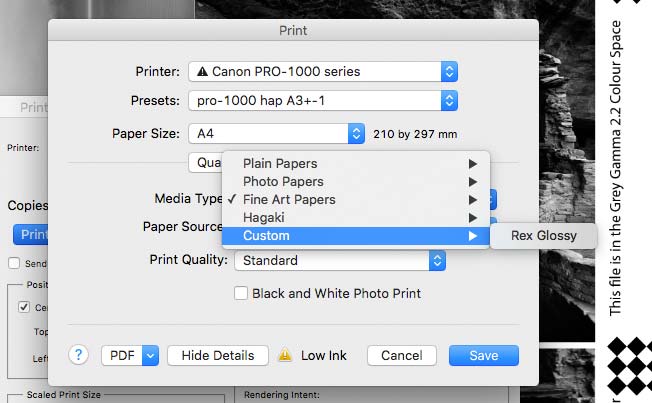Expand the Custom submenu arrow
652x403 pixels.
tap(473, 236)
